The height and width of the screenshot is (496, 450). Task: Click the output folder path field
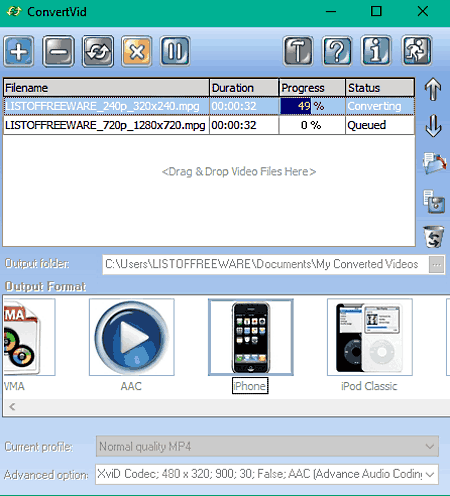tap(266, 265)
